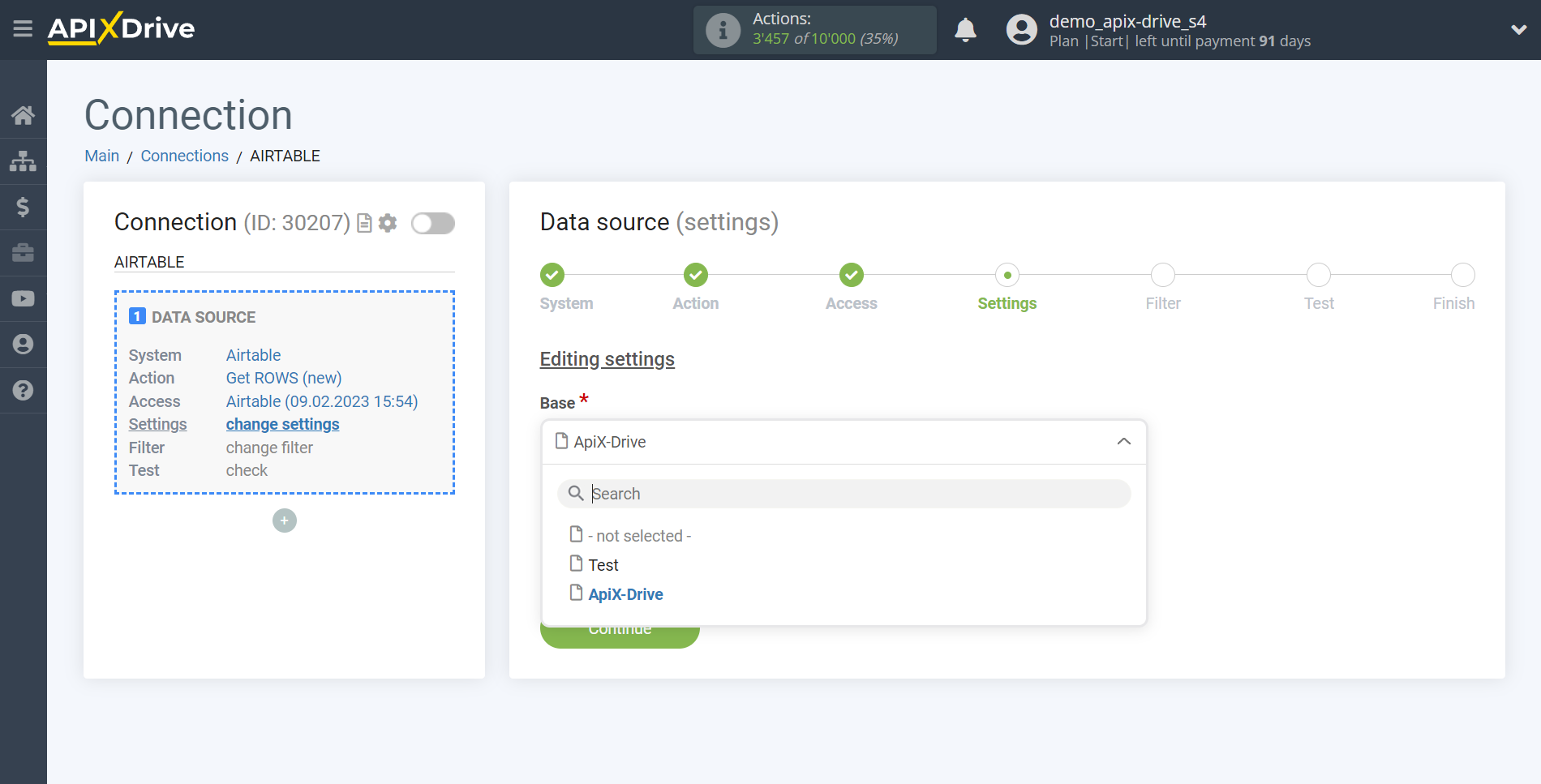
Task: Click the Airtable system link
Action: 253,355
